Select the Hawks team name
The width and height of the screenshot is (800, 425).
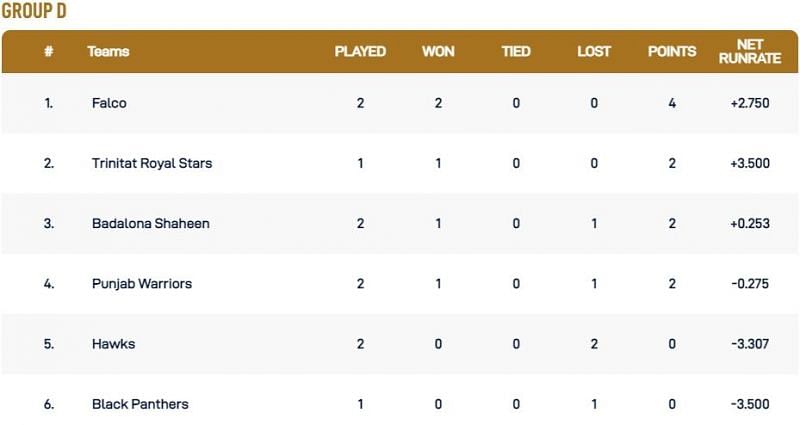coord(113,344)
